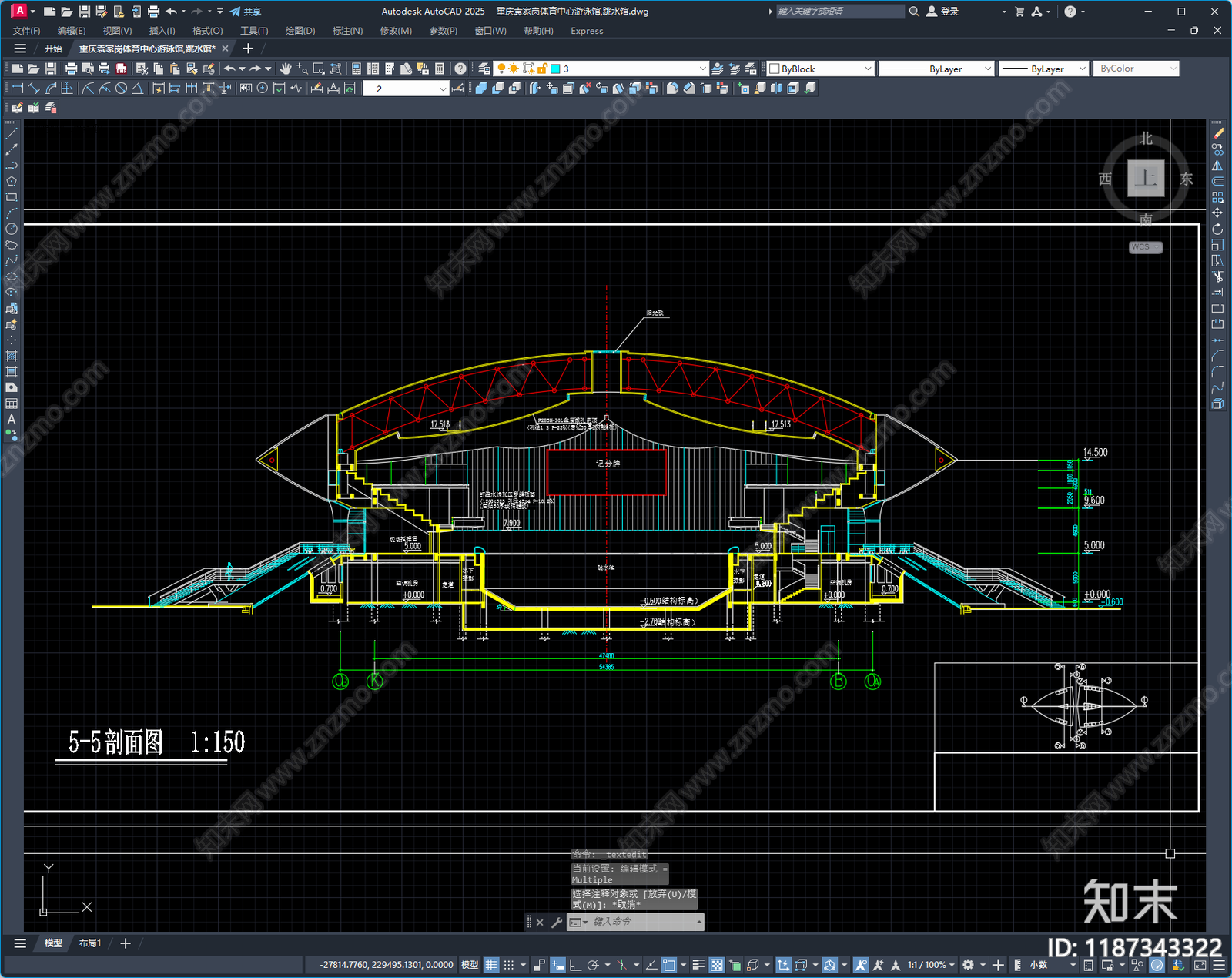Select the Multiline Text tool
This screenshot has height=978, width=1232.
pyautogui.click(x=12, y=420)
